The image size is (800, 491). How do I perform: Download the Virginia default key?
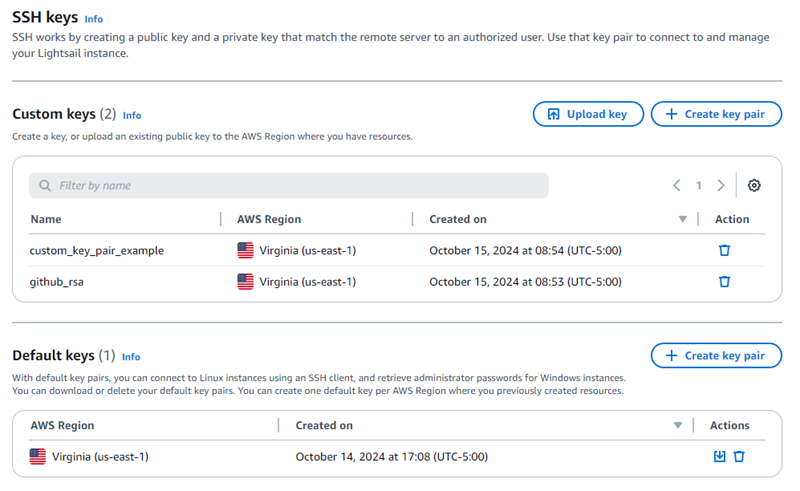tap(719, 457)
